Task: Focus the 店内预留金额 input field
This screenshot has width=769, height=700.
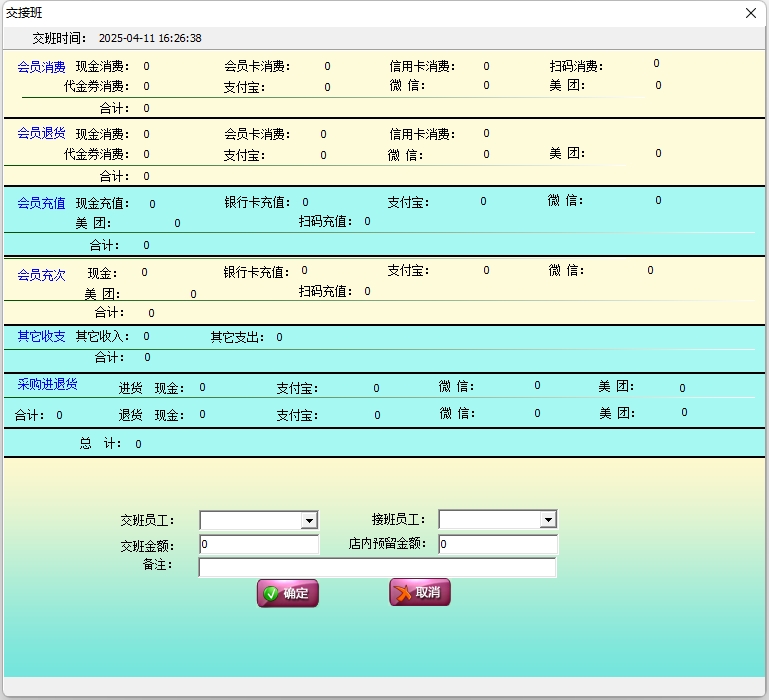Action: 498,544
